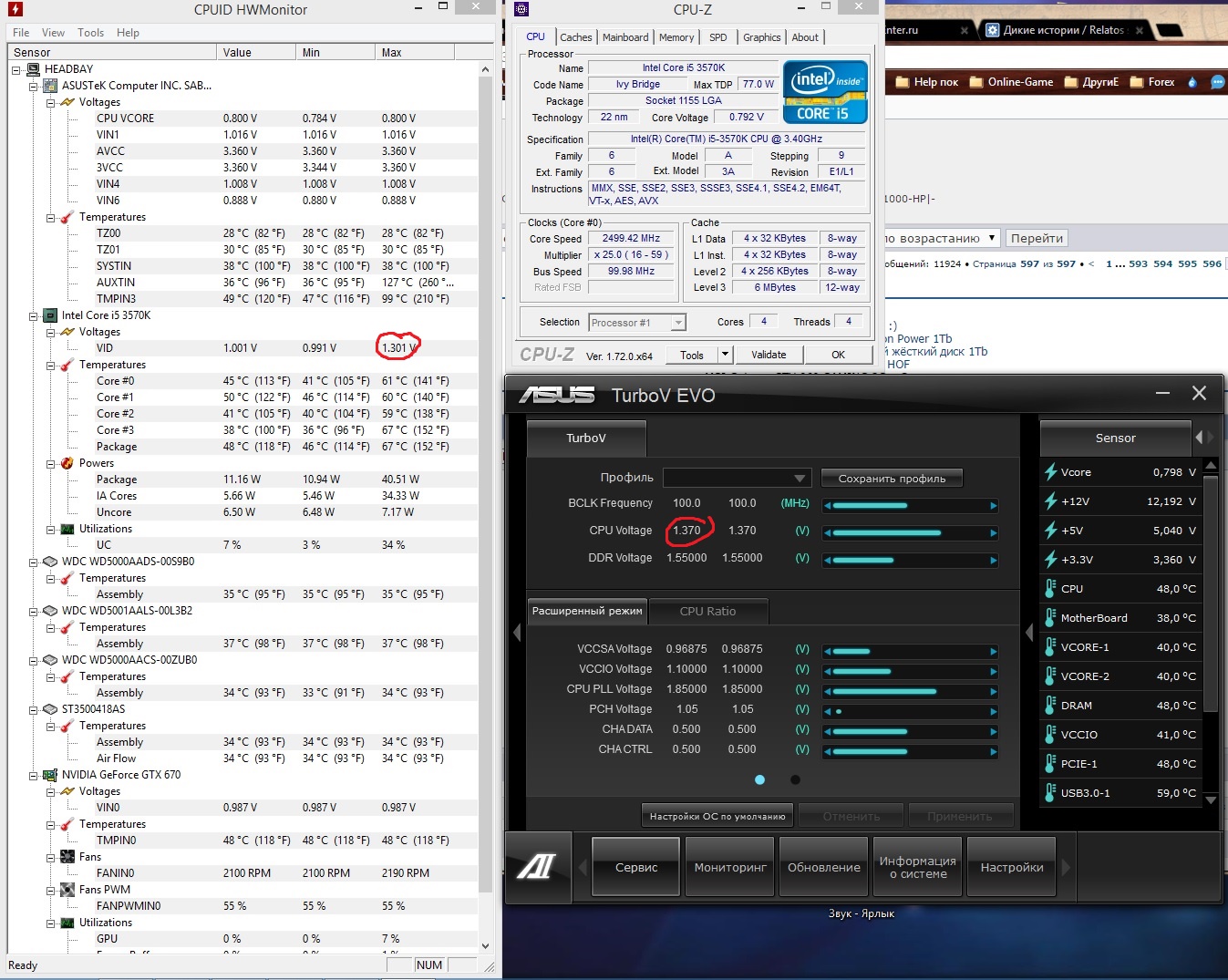Open the Мониторинг section in TurboV EVO
This screenshot has height=980, width=1228.
tap(730, 867)
